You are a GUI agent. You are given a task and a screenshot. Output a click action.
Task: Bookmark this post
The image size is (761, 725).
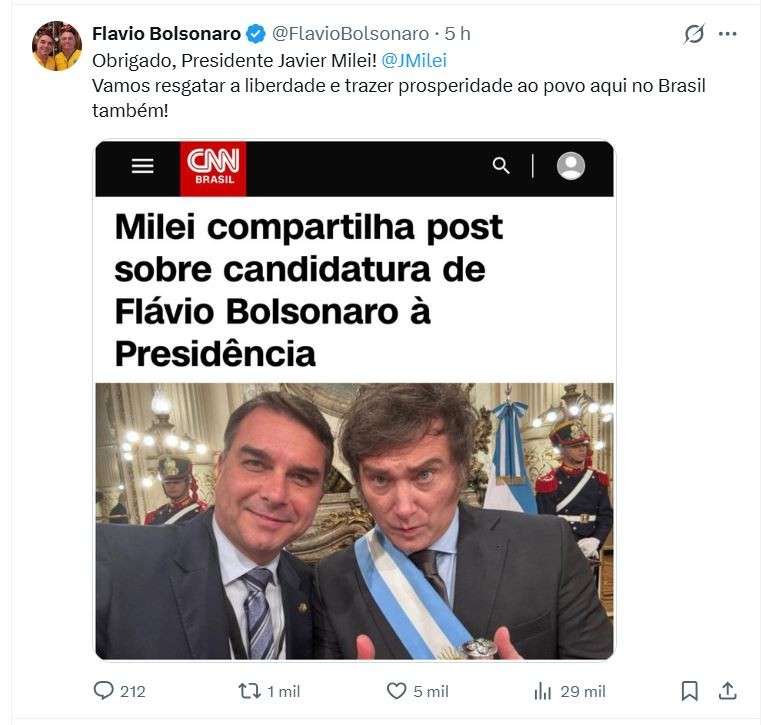(689, 691)
